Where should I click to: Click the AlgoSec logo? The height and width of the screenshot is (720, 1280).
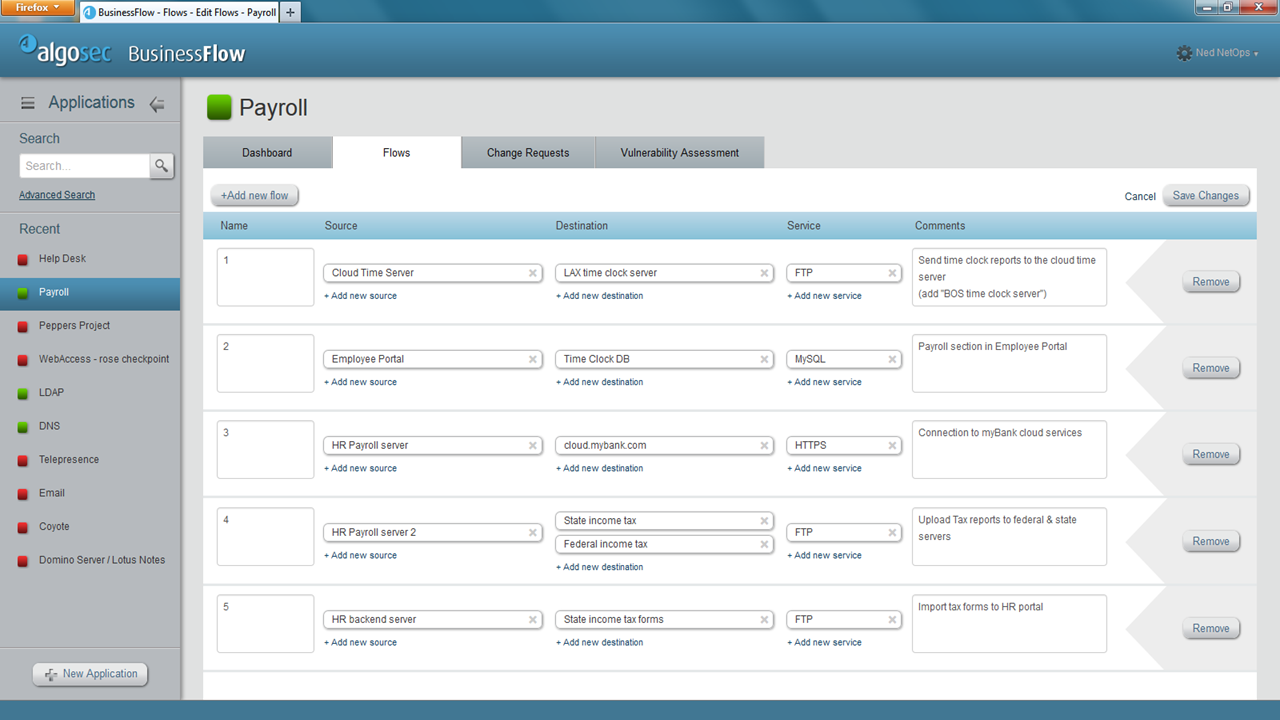(65, 51)
